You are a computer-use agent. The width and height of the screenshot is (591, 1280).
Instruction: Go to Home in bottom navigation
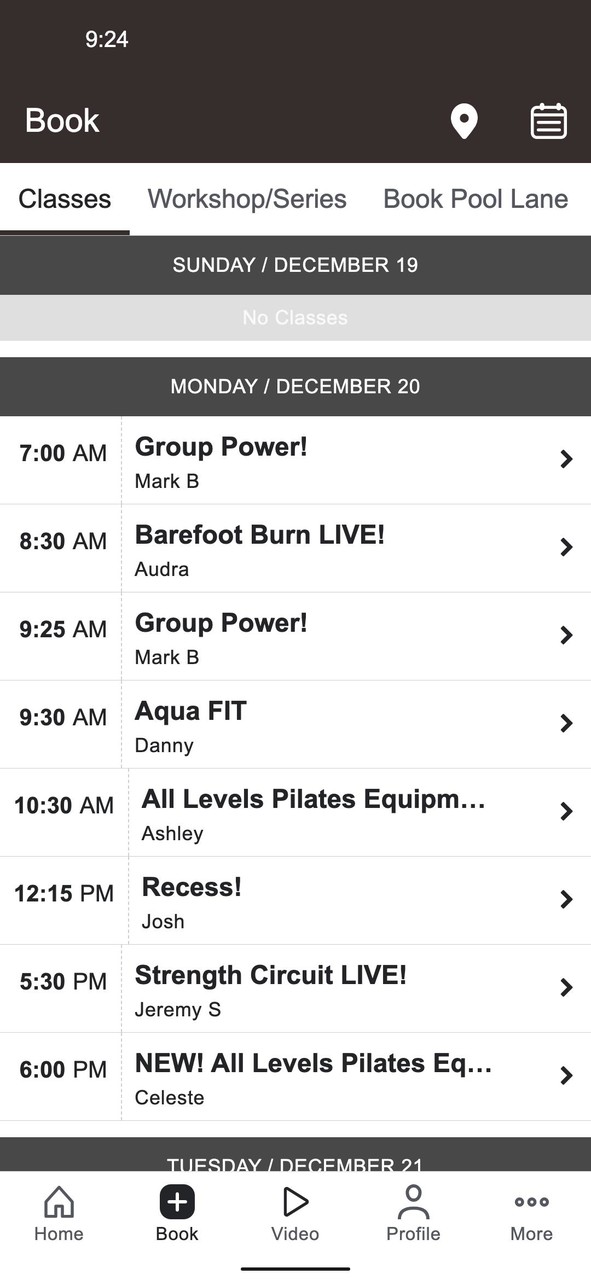(x=59, y=1214)
